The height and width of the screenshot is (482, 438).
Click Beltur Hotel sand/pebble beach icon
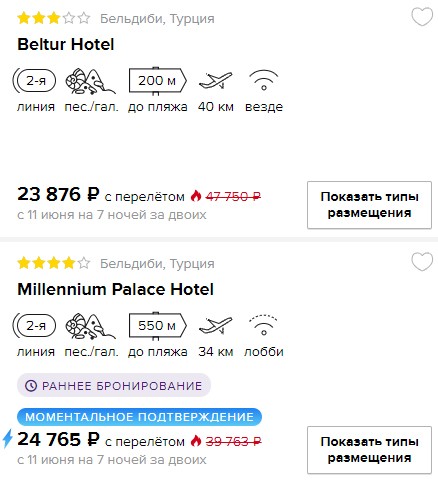90,81
